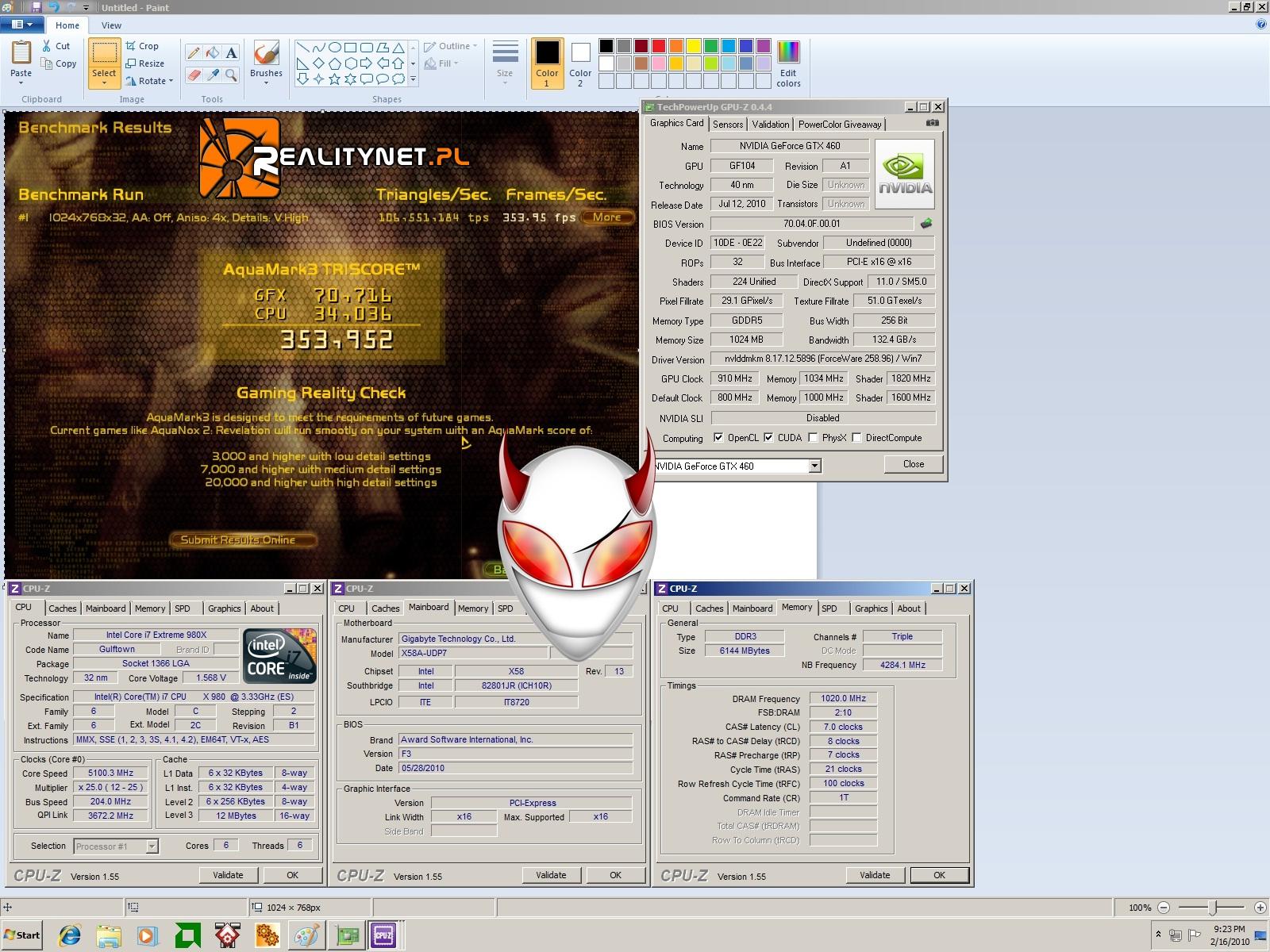Toggle the DirectCompute checkbox in GPU-Z

(x=856, y=438)
